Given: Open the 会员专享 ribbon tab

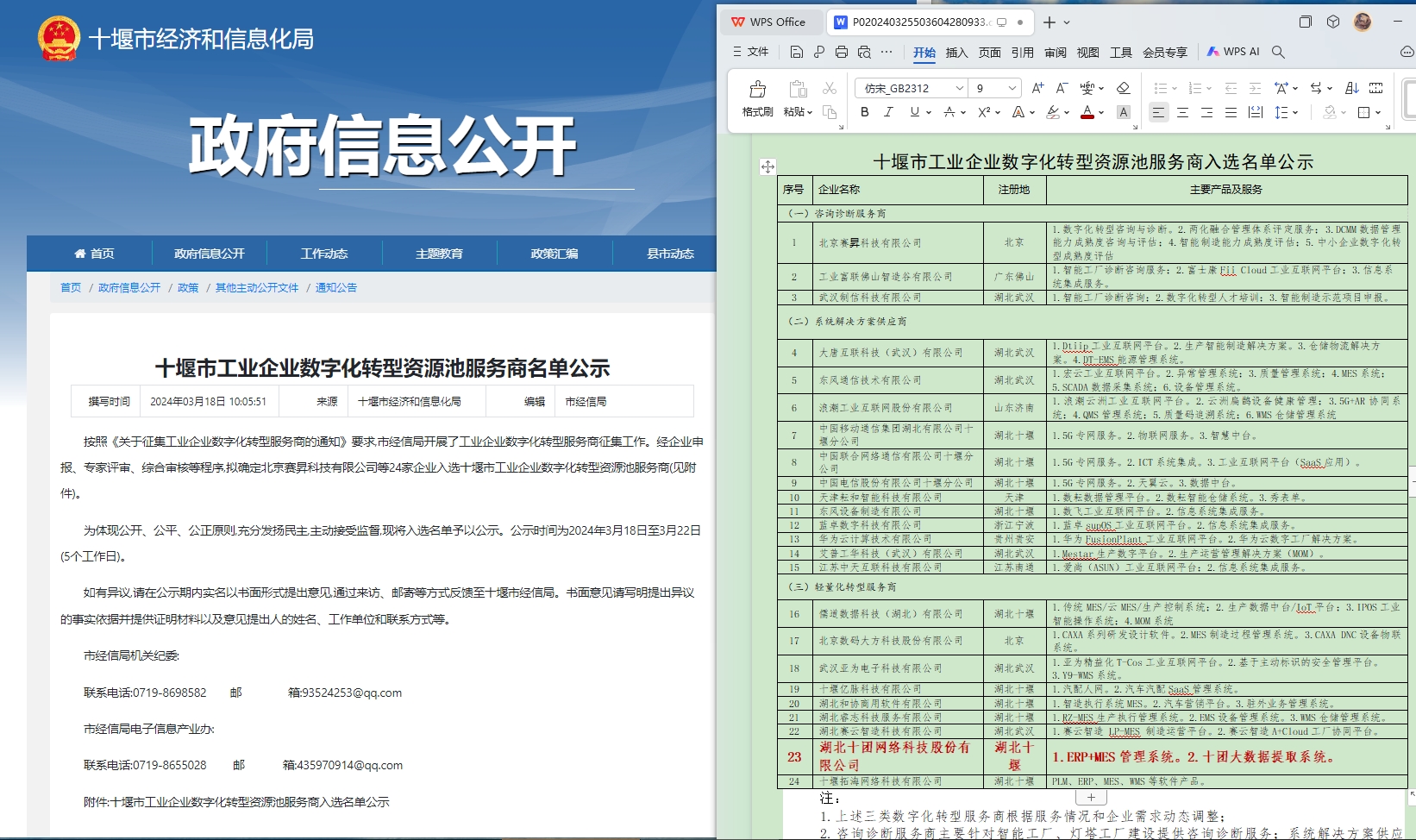Looking at the screenshot, I should click(x=1165, y=53).
